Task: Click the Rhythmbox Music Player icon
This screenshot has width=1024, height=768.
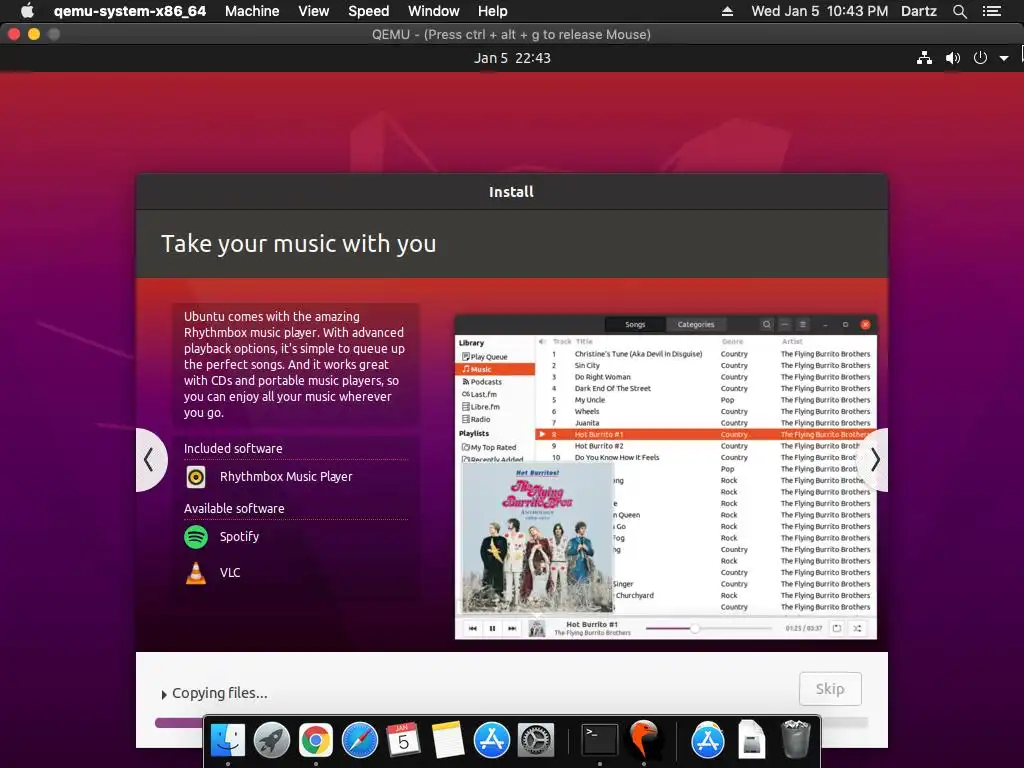Action: point(195,477)
